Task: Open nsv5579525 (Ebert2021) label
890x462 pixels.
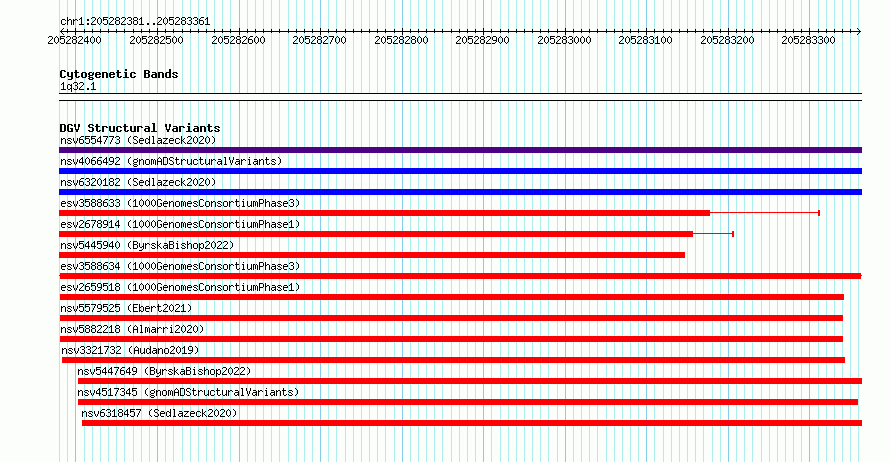Action: tap(126, 308)
